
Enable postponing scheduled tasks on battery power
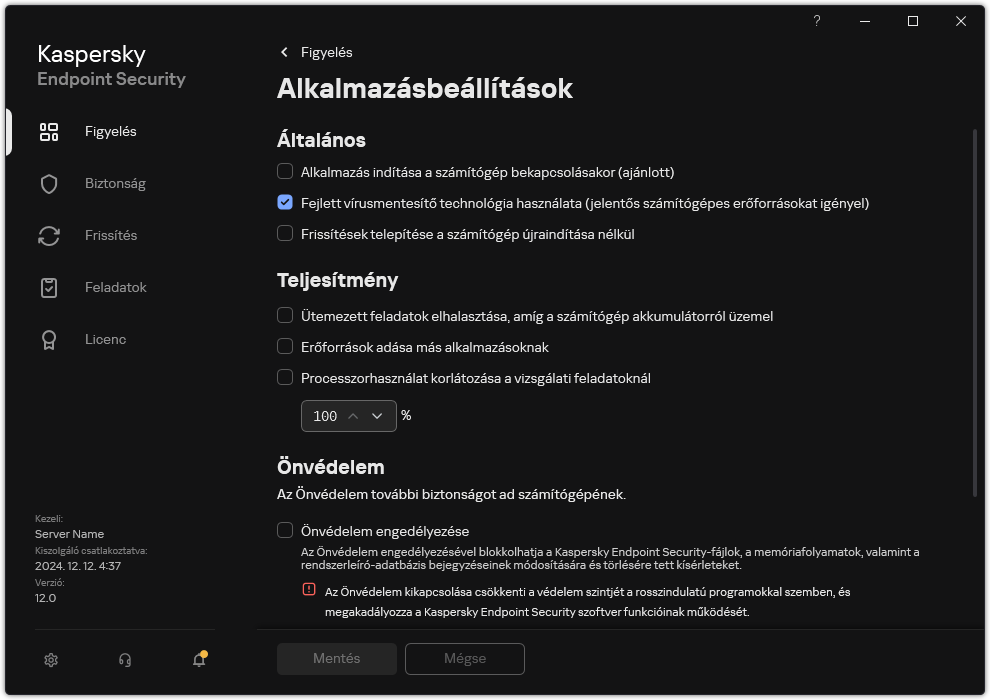tap(284, 316)
